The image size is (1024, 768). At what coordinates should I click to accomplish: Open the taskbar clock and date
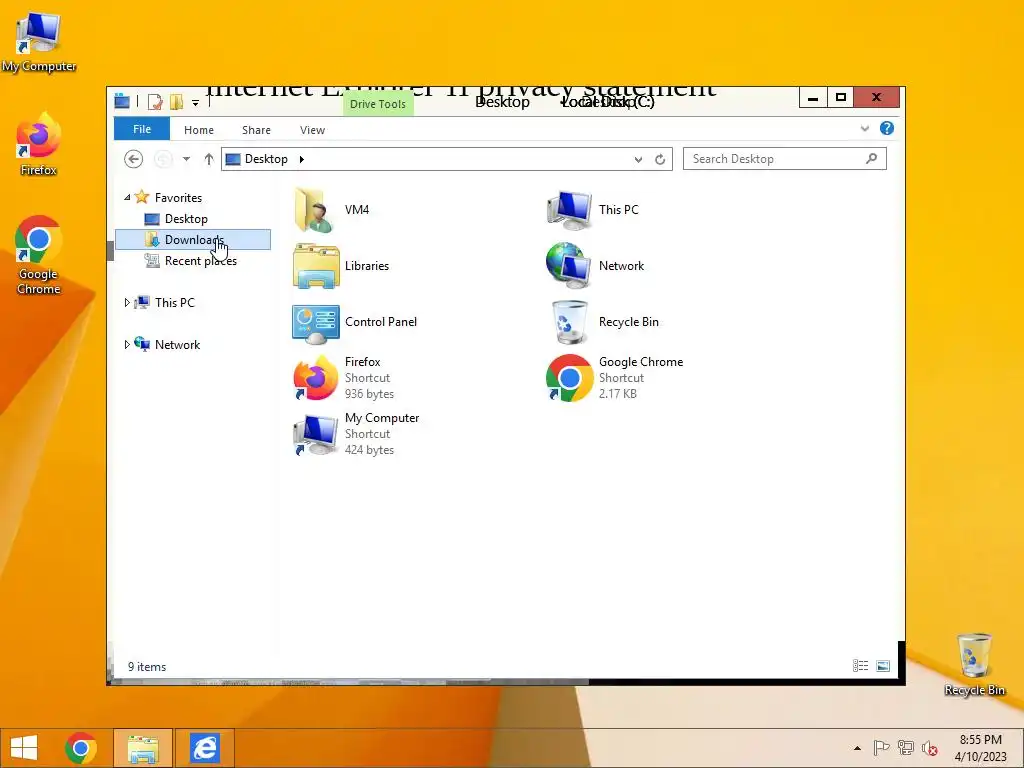click(x=980, y=748)
